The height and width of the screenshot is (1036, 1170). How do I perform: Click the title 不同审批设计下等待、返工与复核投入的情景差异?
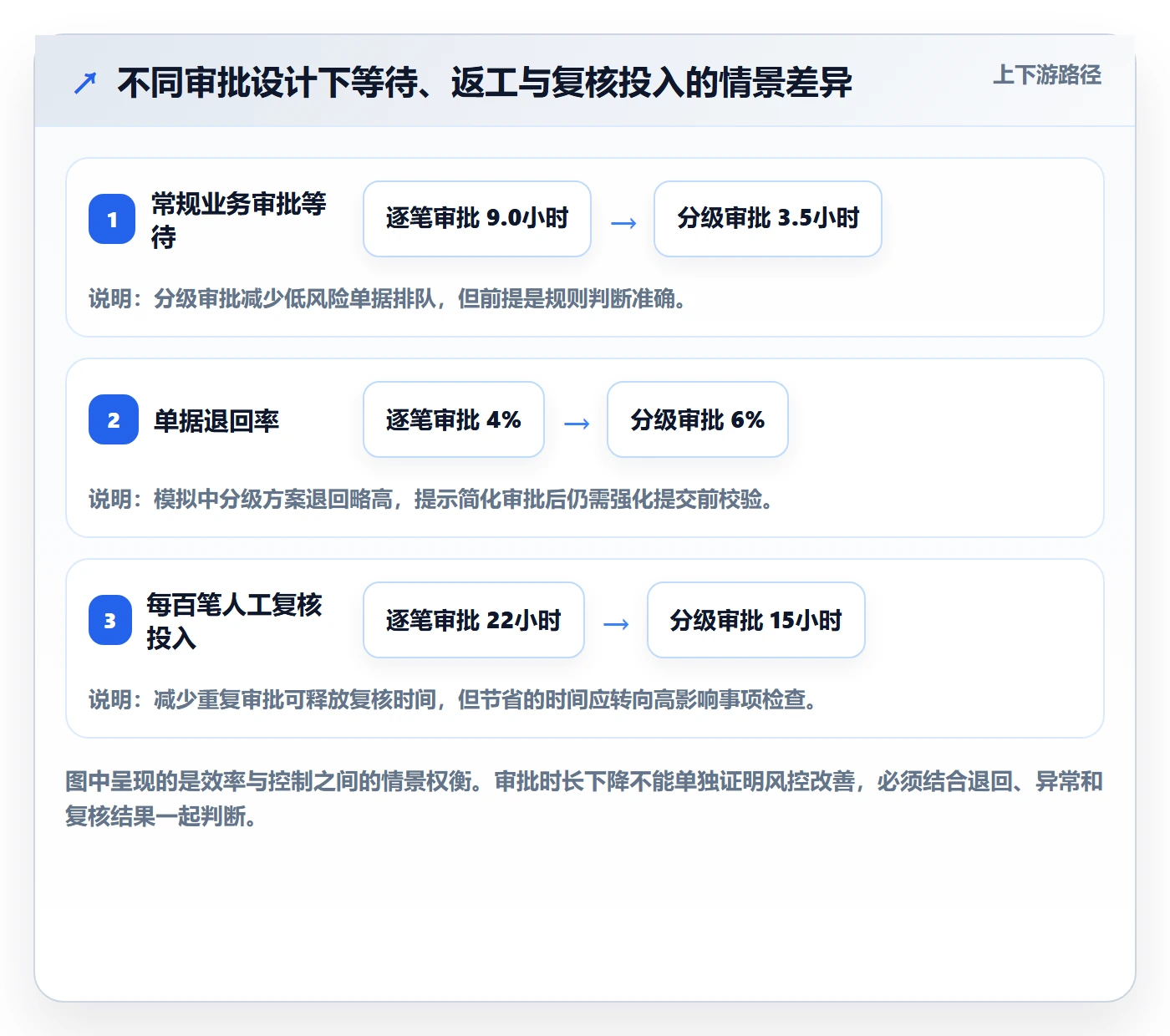[x=485, y=83]
